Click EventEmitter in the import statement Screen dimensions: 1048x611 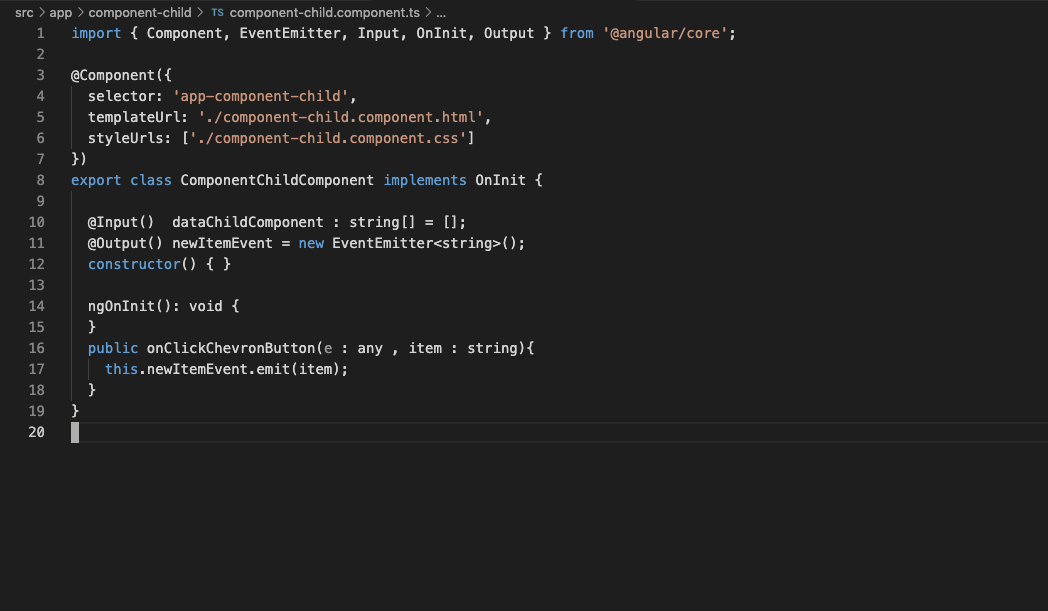point(277,32)
